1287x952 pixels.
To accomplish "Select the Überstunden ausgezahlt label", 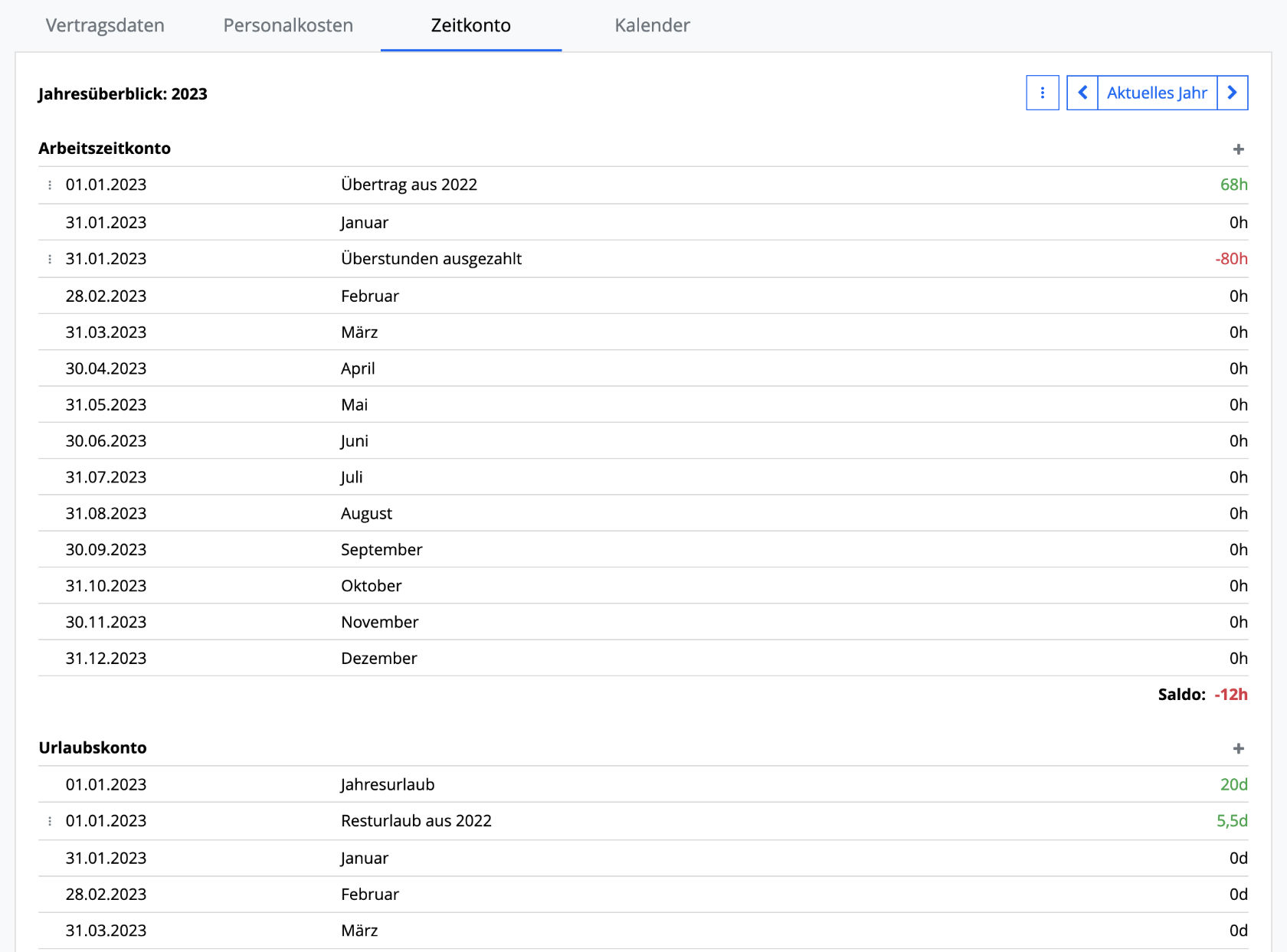I will (431, 259).
